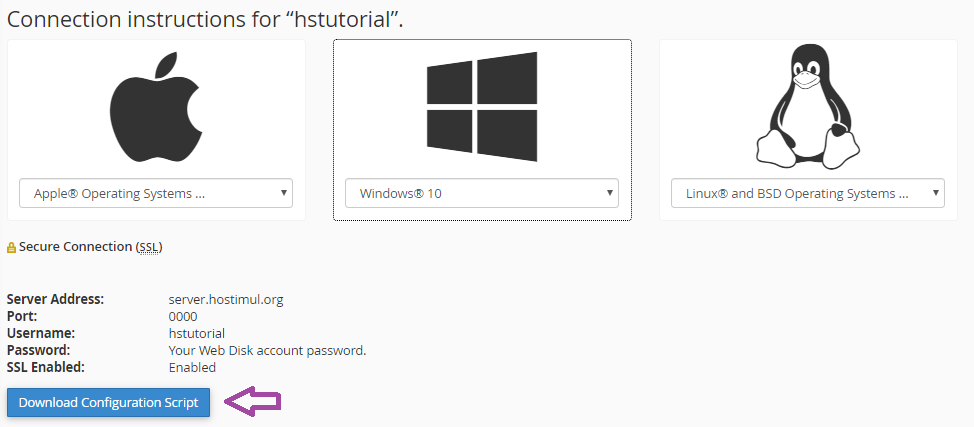Click the Web Disk account password text
974x427 pixels.
click(267, 350)
